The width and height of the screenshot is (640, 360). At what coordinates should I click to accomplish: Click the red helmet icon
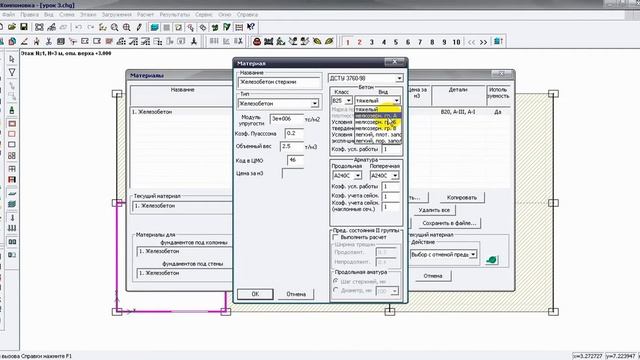pos(257,41)
